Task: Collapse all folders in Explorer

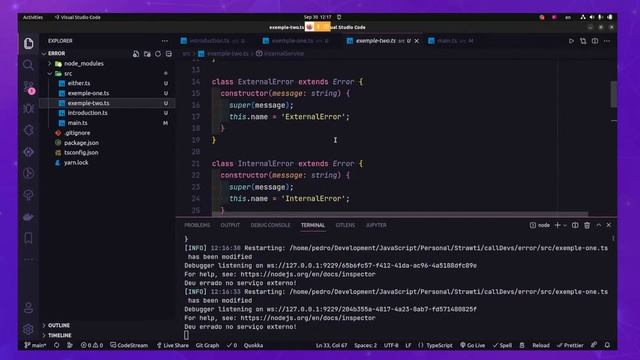Action: pyautogui.click(x=169, y=54)
